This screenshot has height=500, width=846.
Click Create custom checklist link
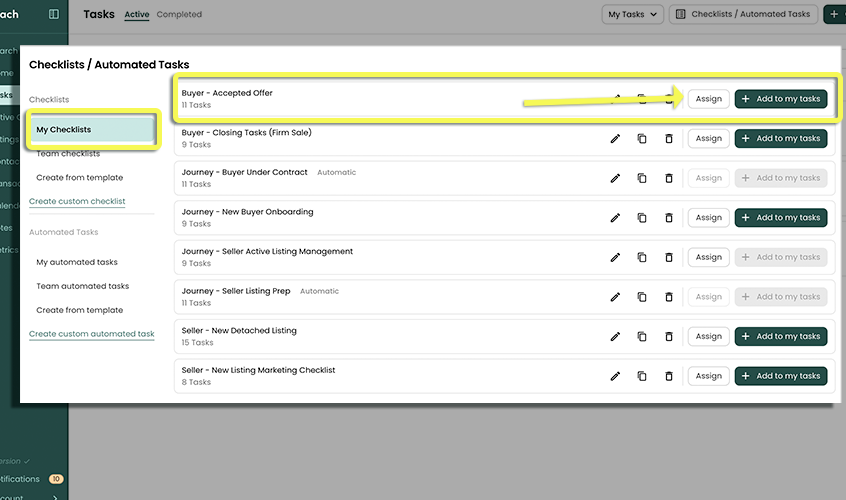point(77,202)
